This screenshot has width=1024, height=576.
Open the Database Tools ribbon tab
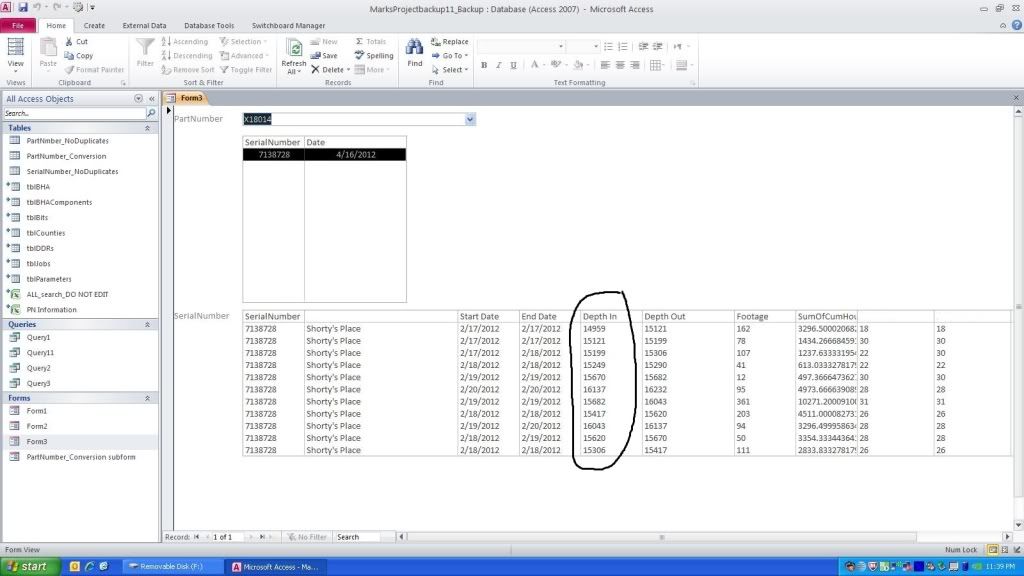click(x=210, y=25)
